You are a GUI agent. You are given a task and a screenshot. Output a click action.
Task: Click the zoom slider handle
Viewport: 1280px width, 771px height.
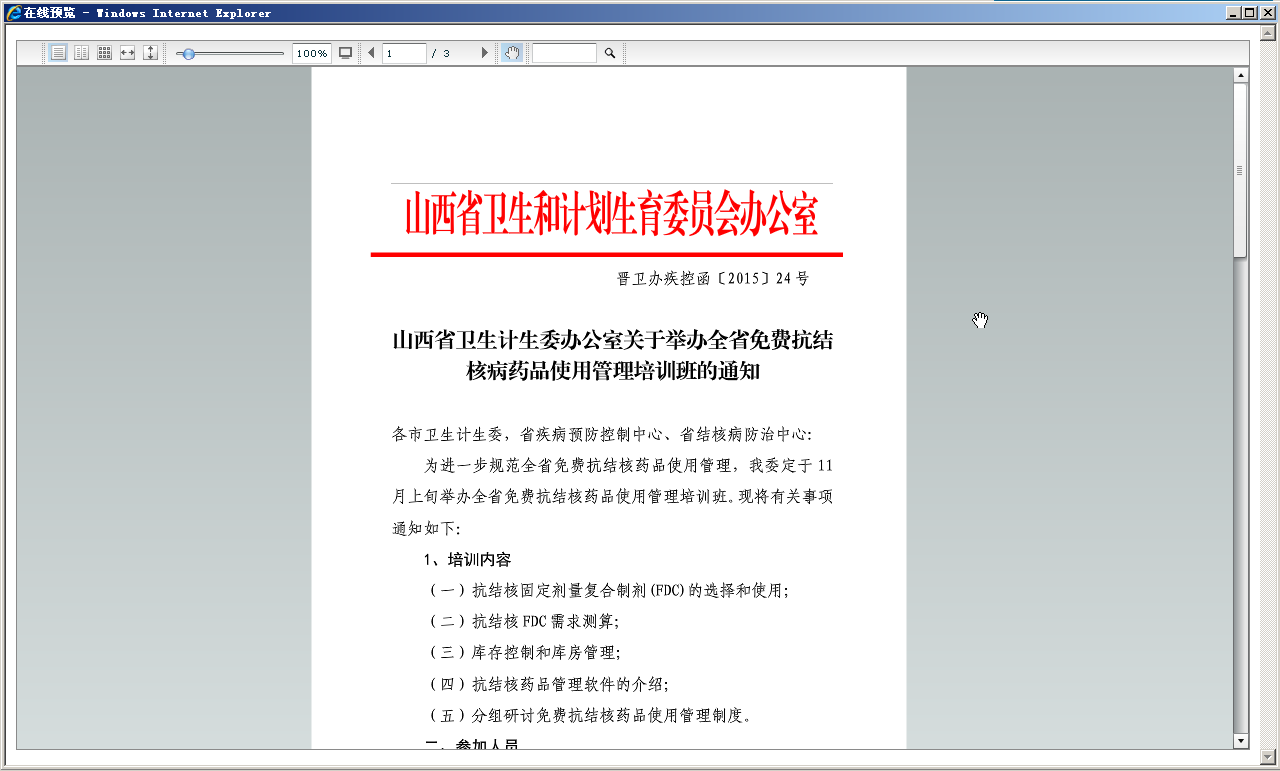188,54
